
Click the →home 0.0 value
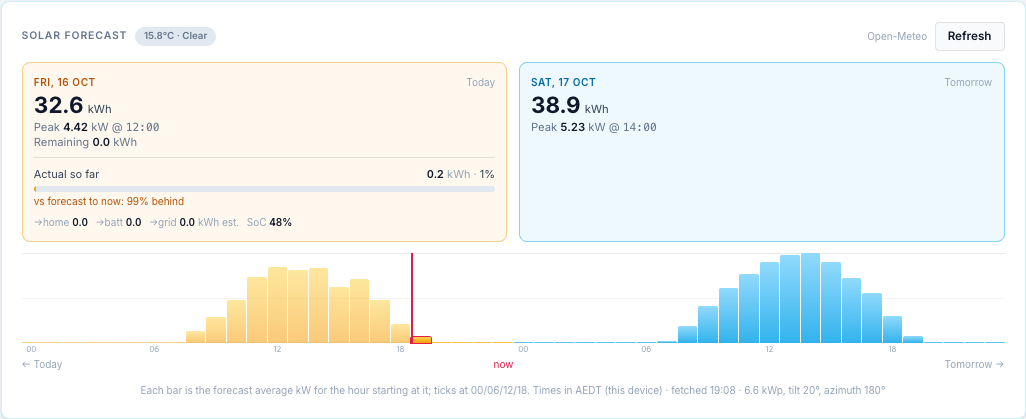[60, 223]
